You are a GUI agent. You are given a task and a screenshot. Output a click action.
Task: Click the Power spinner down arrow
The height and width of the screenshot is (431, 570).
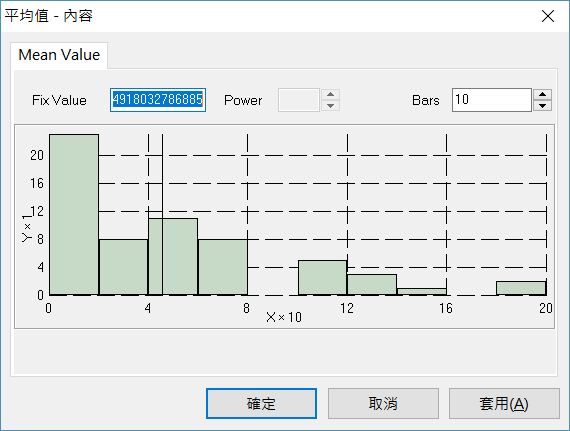pos(330,106)
